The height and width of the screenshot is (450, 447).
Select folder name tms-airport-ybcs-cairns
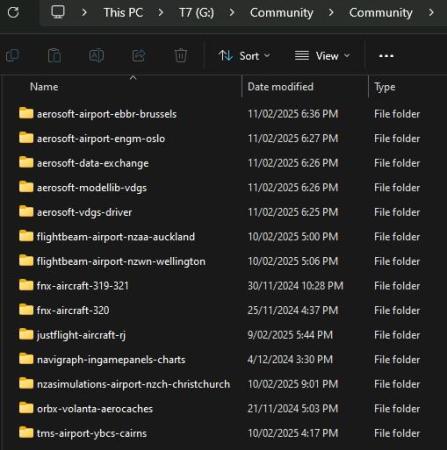(x=92, y=434)
